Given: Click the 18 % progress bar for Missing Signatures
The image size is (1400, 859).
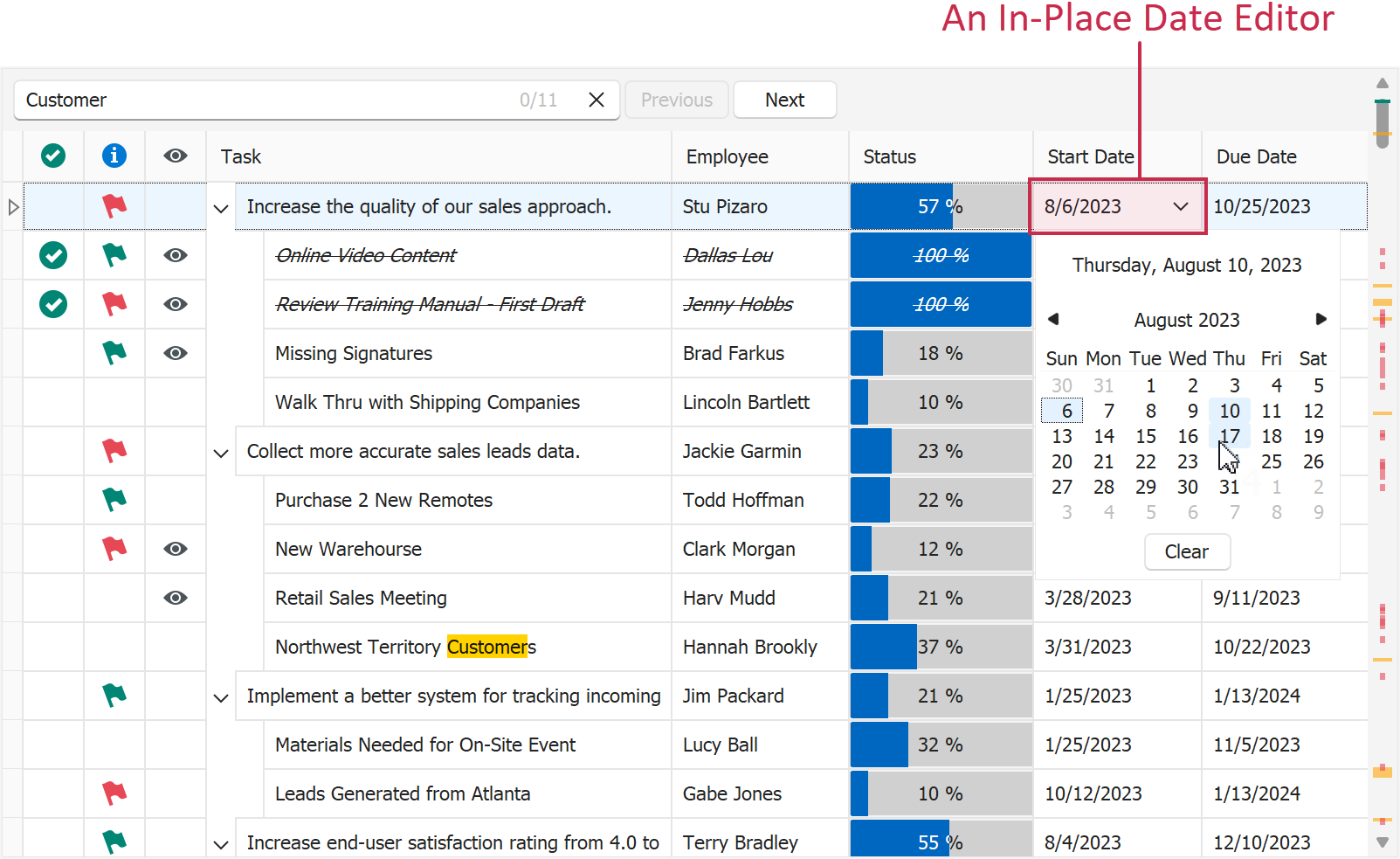Looking at the screenshot, I should (941, 353).
